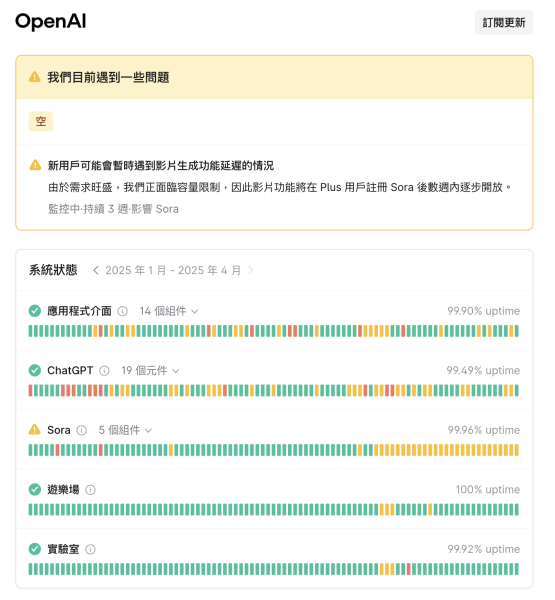The image size is (555, 600).
Task: Click the info icon next to 實驗室
Action: point(90,549)
